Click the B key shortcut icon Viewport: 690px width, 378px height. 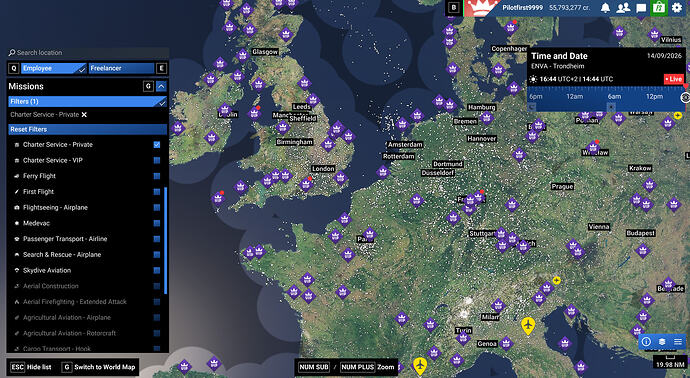[x=454, y=7]
